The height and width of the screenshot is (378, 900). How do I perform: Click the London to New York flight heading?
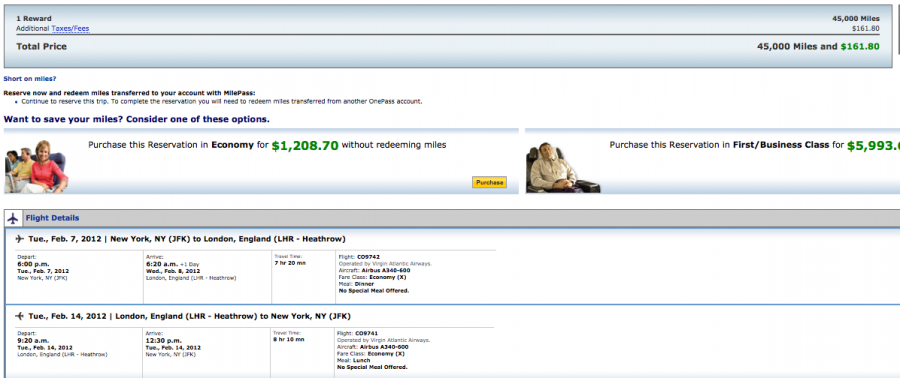[189, 316]
